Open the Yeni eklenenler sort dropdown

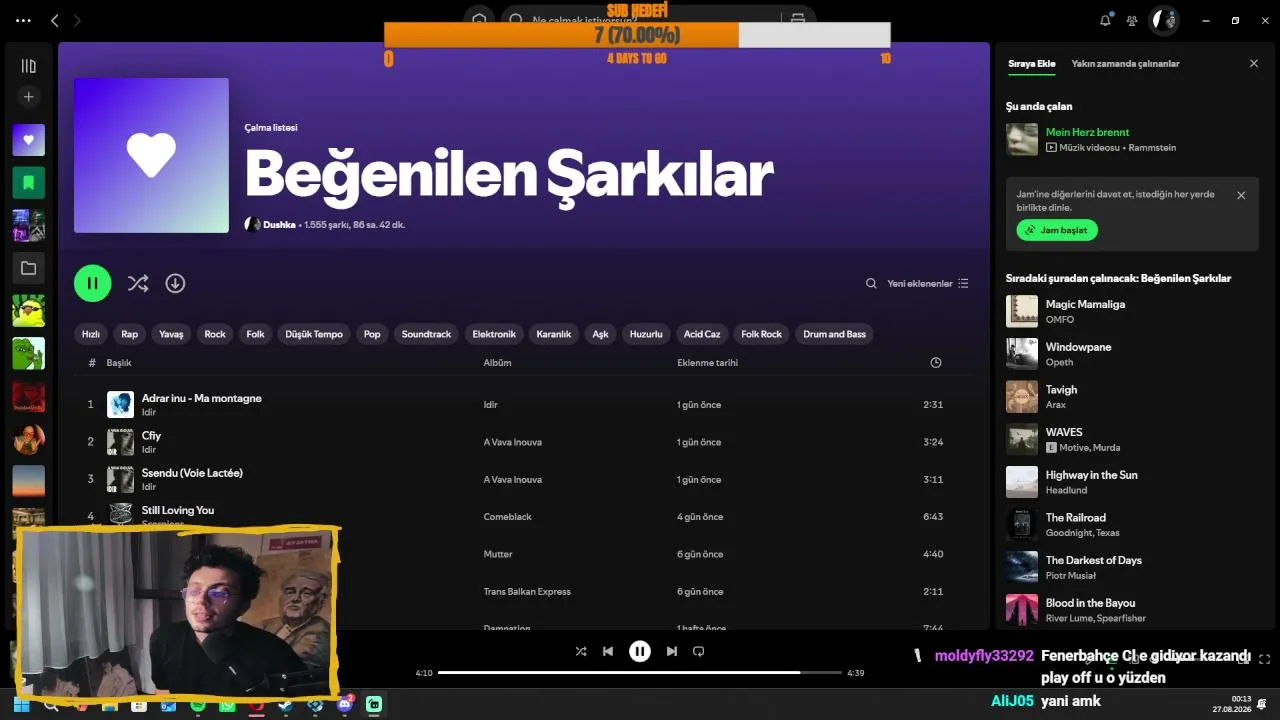[x=928, y=283]
